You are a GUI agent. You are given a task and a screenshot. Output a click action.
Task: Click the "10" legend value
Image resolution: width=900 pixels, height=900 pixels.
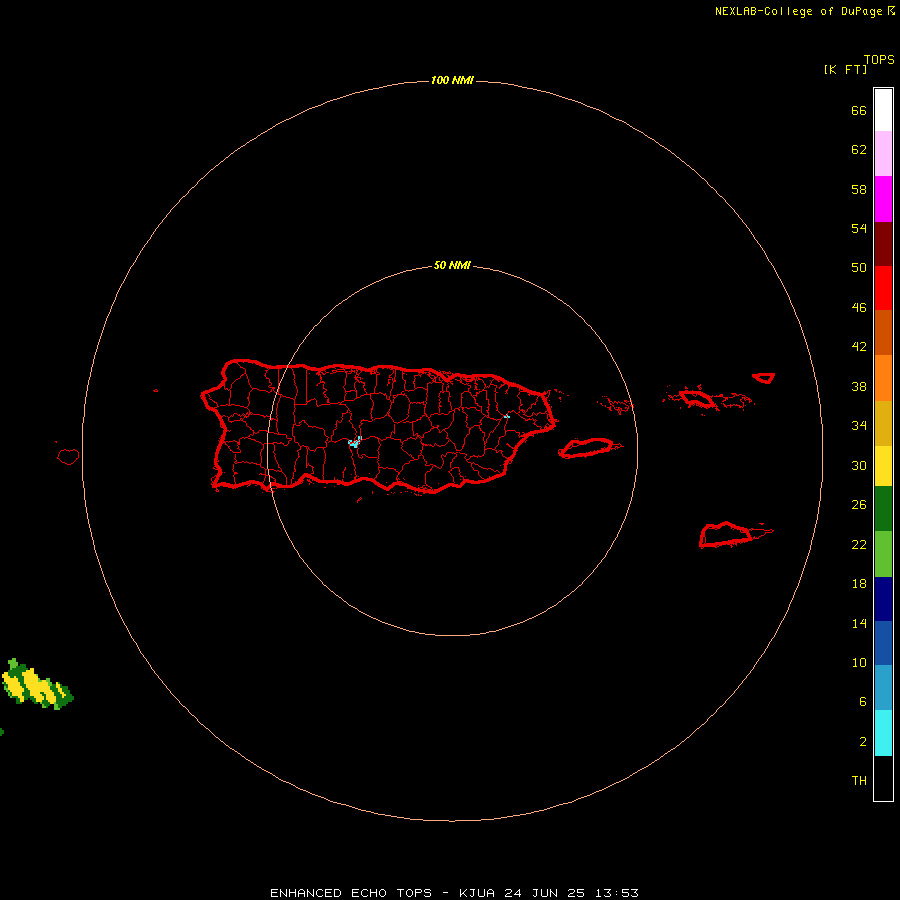click(x=859, y=663)
